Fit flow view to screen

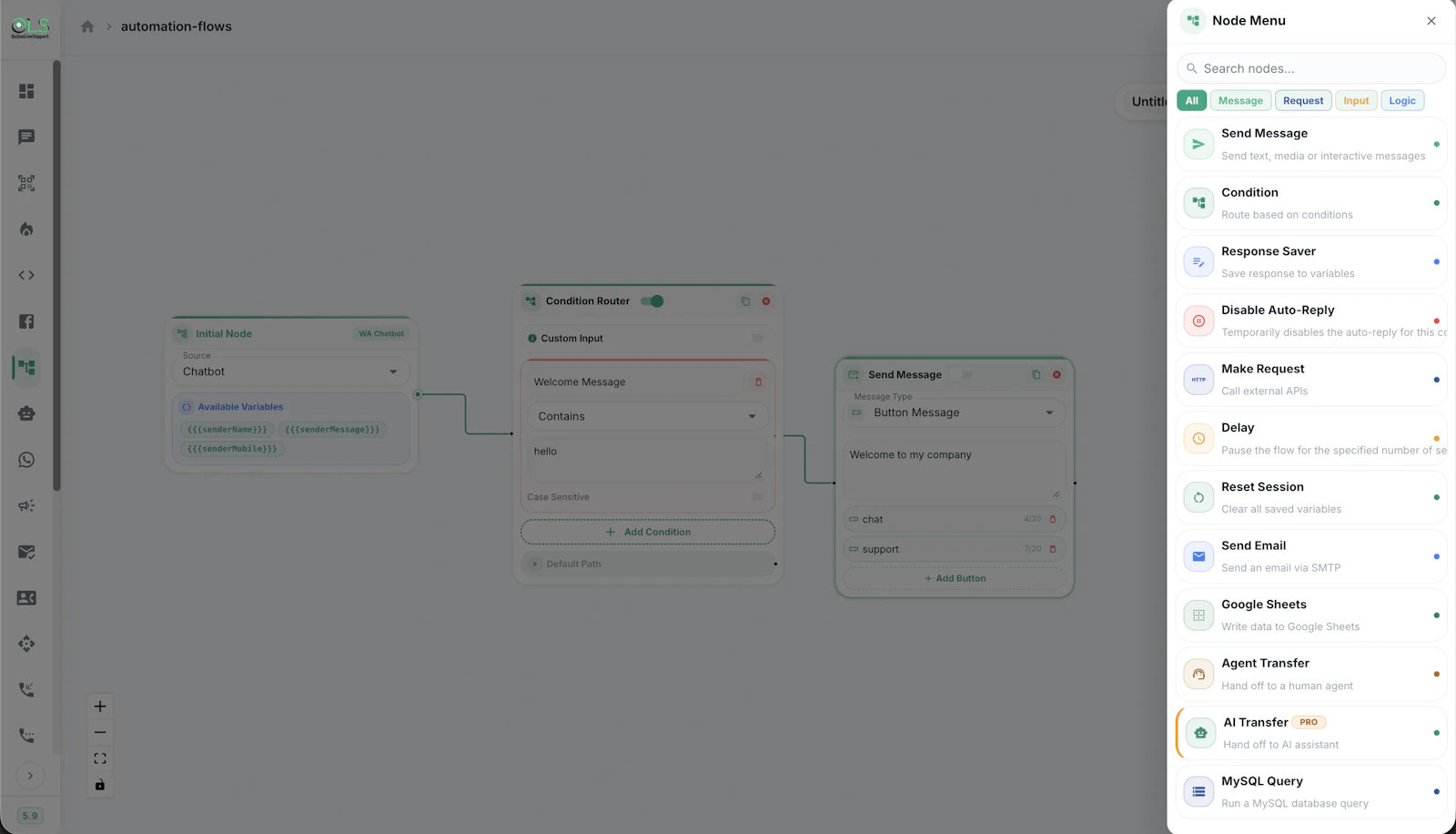click(x=100, y=758)
